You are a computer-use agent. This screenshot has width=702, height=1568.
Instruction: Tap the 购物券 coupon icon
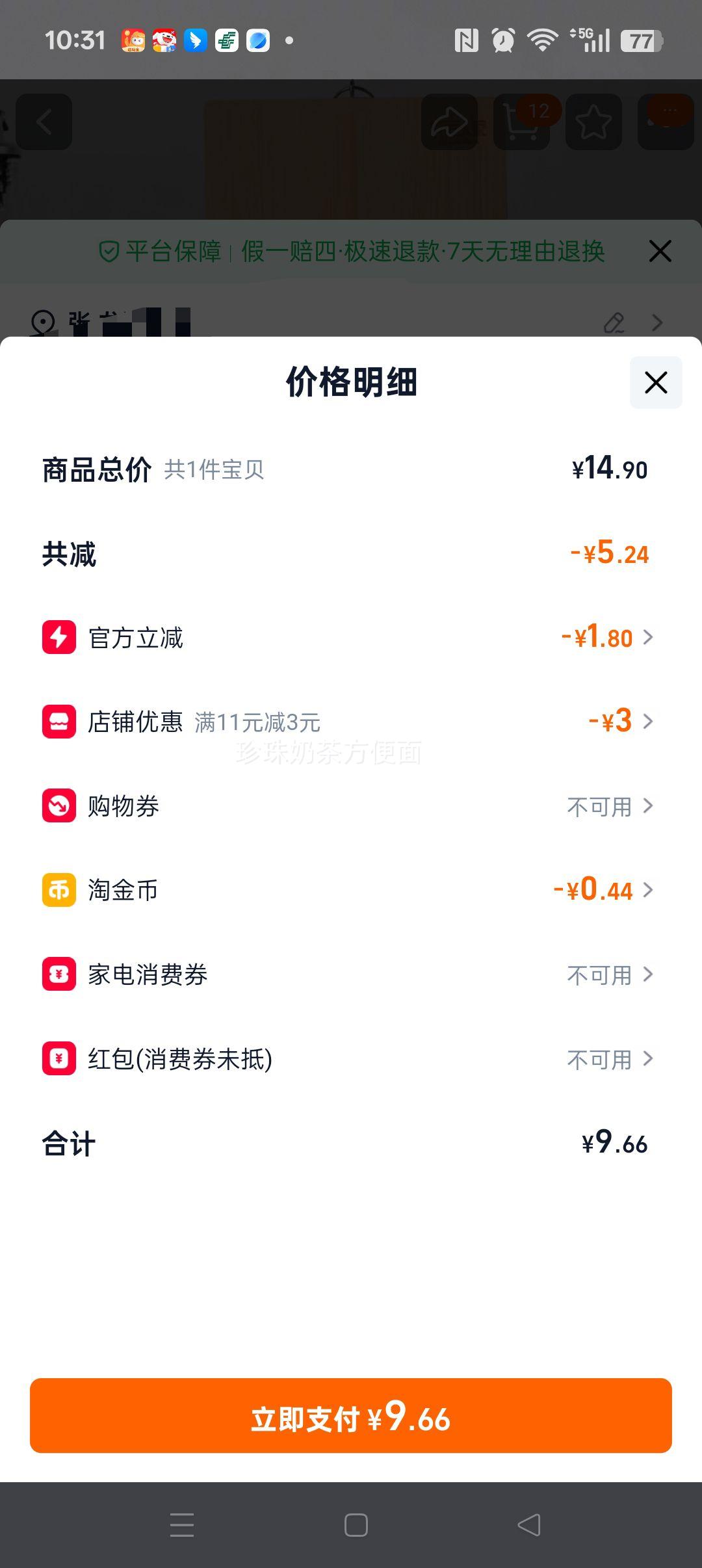tap(59, 805)
